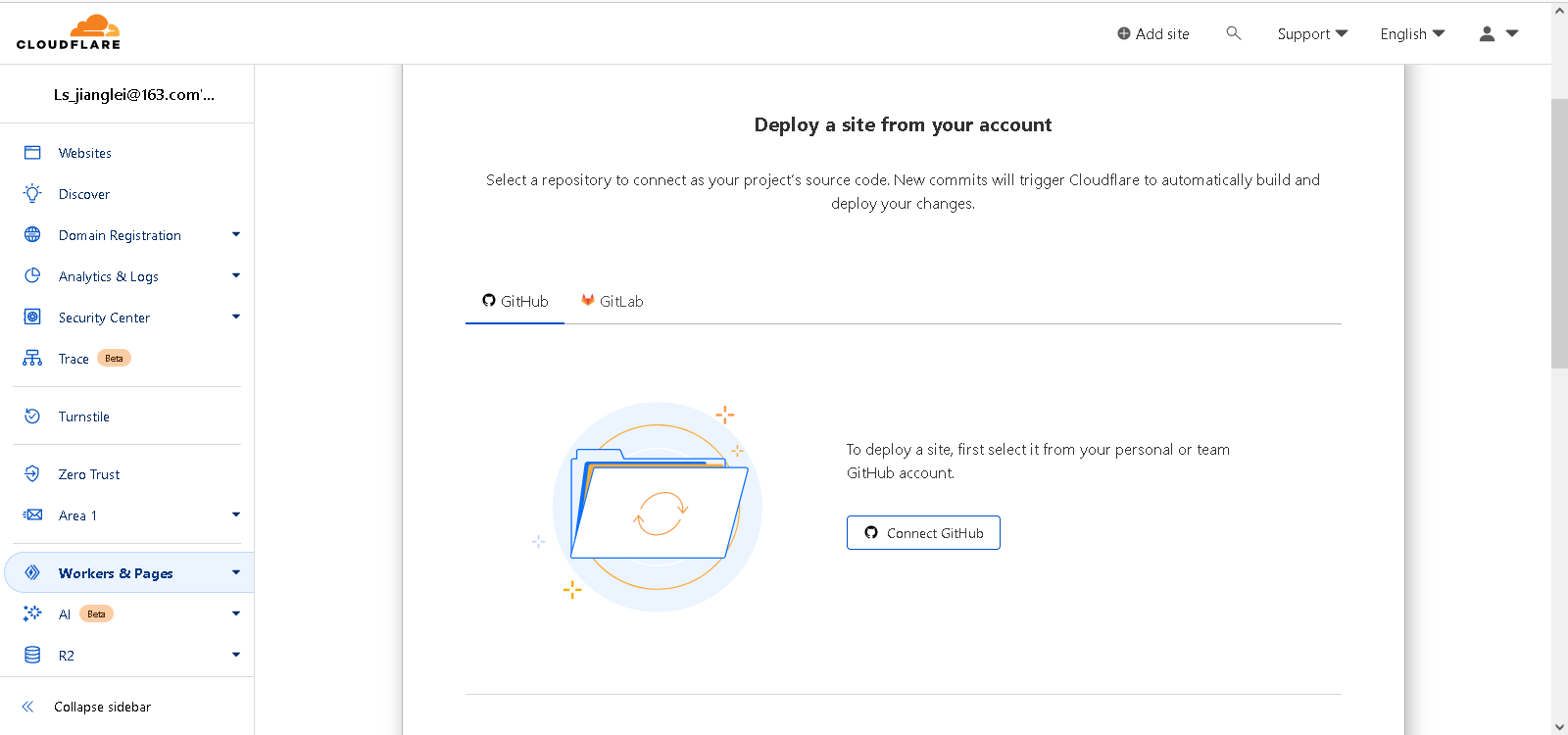Click the page's vertical scrollbar thumb
The image size is (1568, 735).
tap(1559, 233)
